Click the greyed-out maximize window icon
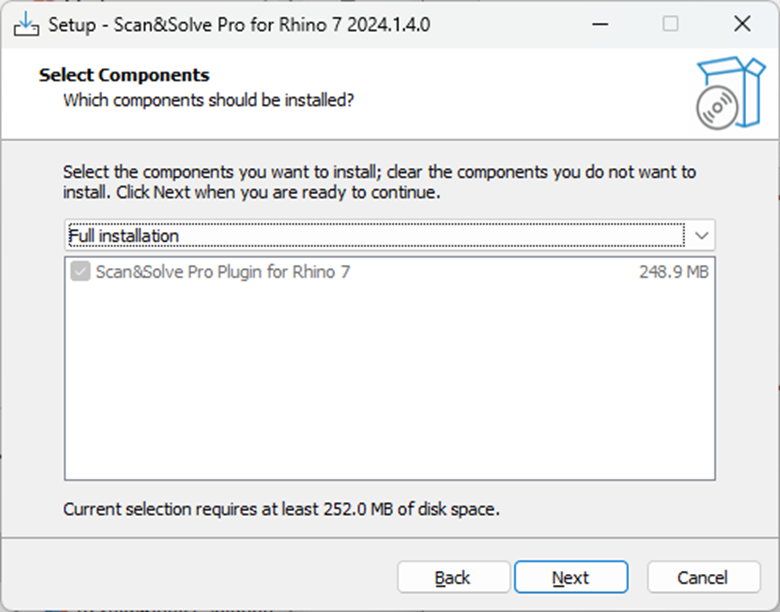 (x=670, y=24)
